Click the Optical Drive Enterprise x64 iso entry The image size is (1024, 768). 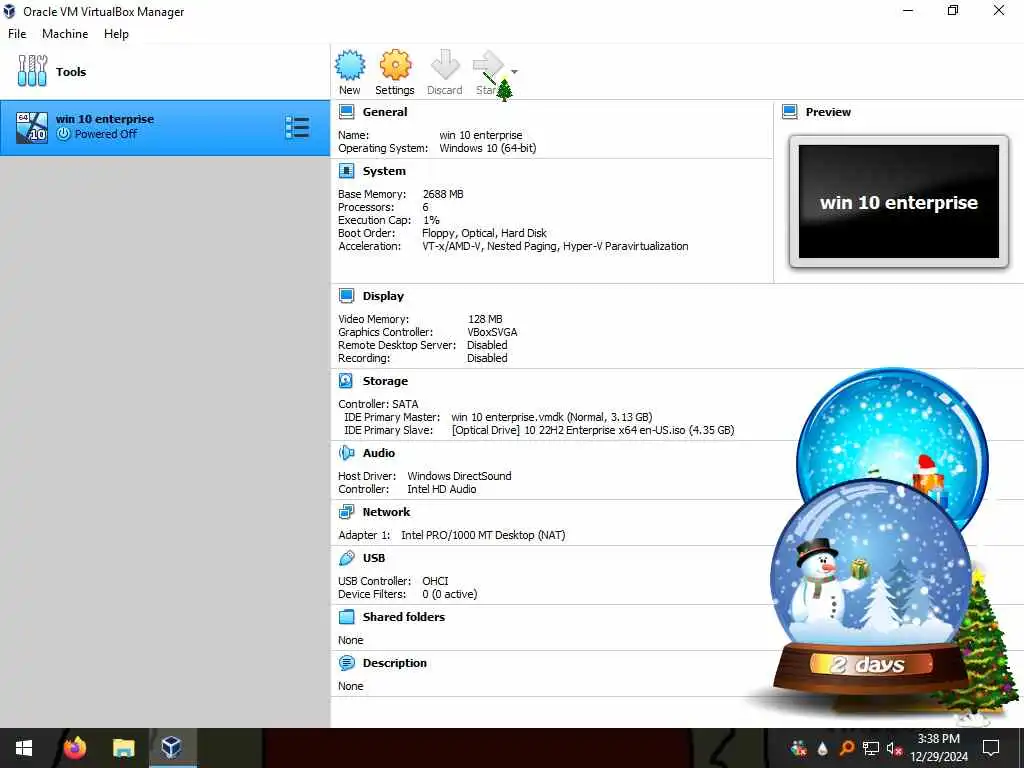click(593, 430)
